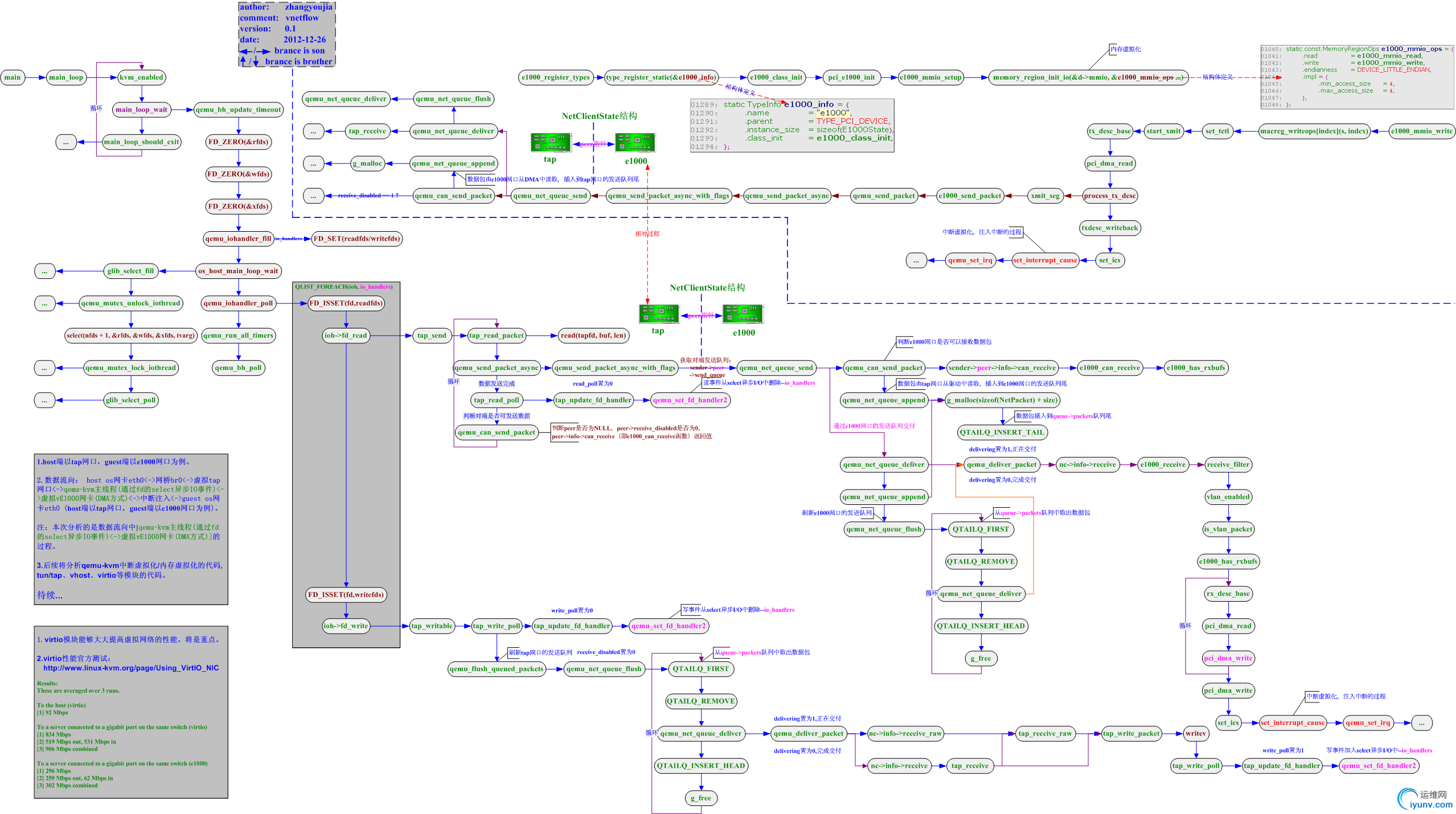Select the kvm_enabled node
The width and height of the screenshot is (1456, 814).
[x=141, y=77]
